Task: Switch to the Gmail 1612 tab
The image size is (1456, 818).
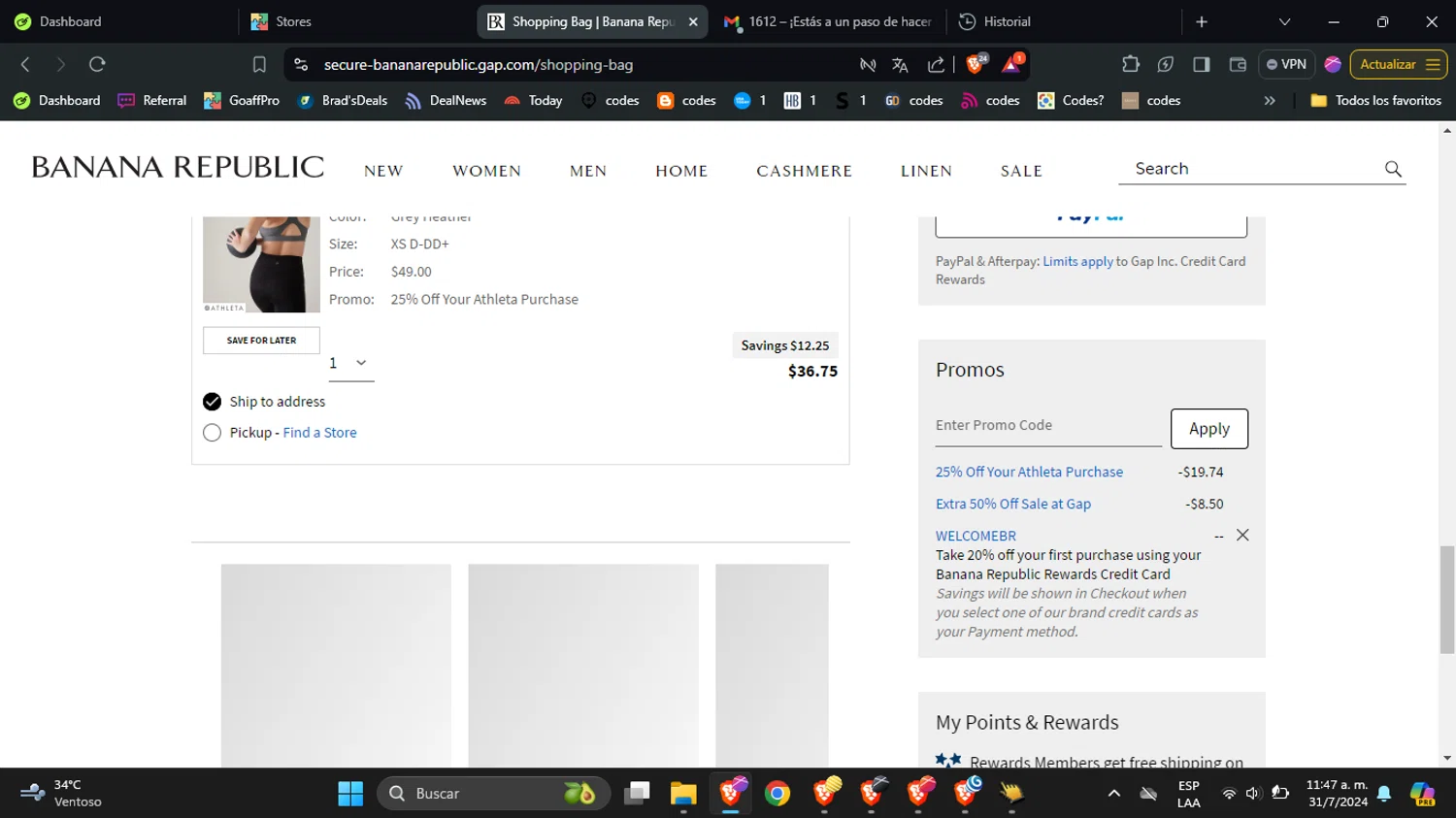Action: click(830, 21)
